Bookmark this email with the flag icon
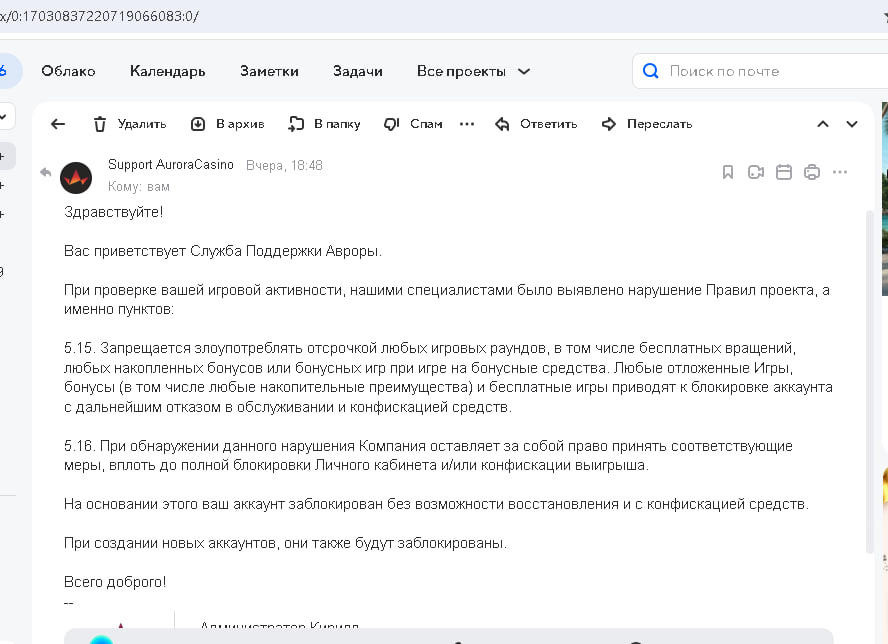 point(728,172)
